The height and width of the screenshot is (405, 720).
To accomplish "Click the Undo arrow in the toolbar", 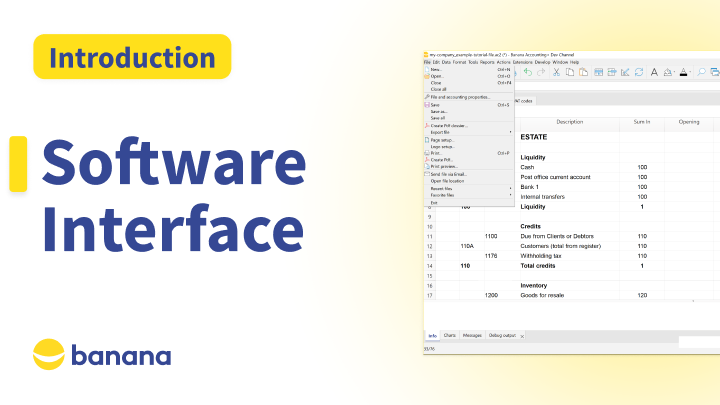I will pyautogui.click(x=528, y=72).
